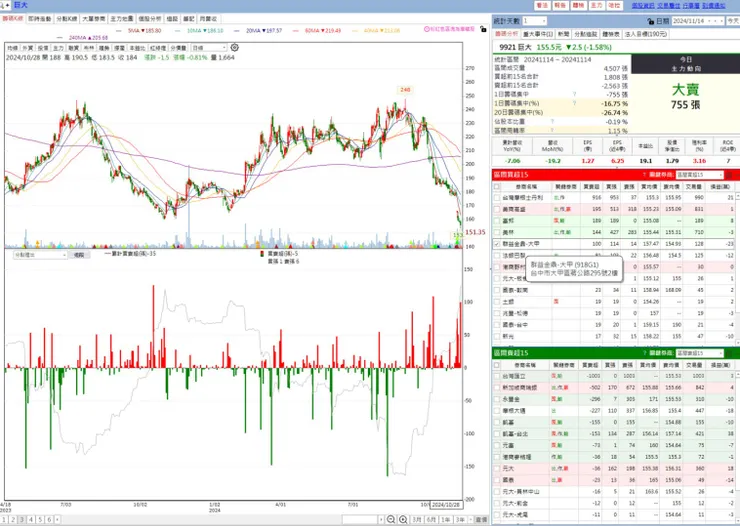Click help icon in 區間買超15 header
The height and width of the screenshot is (526, 740).
[644, 175]
